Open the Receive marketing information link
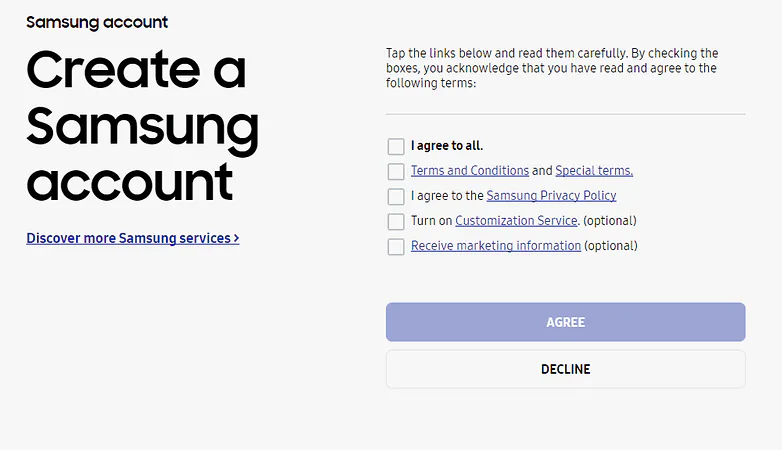This screenshot has height=450, width=782. click(x=496, y=245)
